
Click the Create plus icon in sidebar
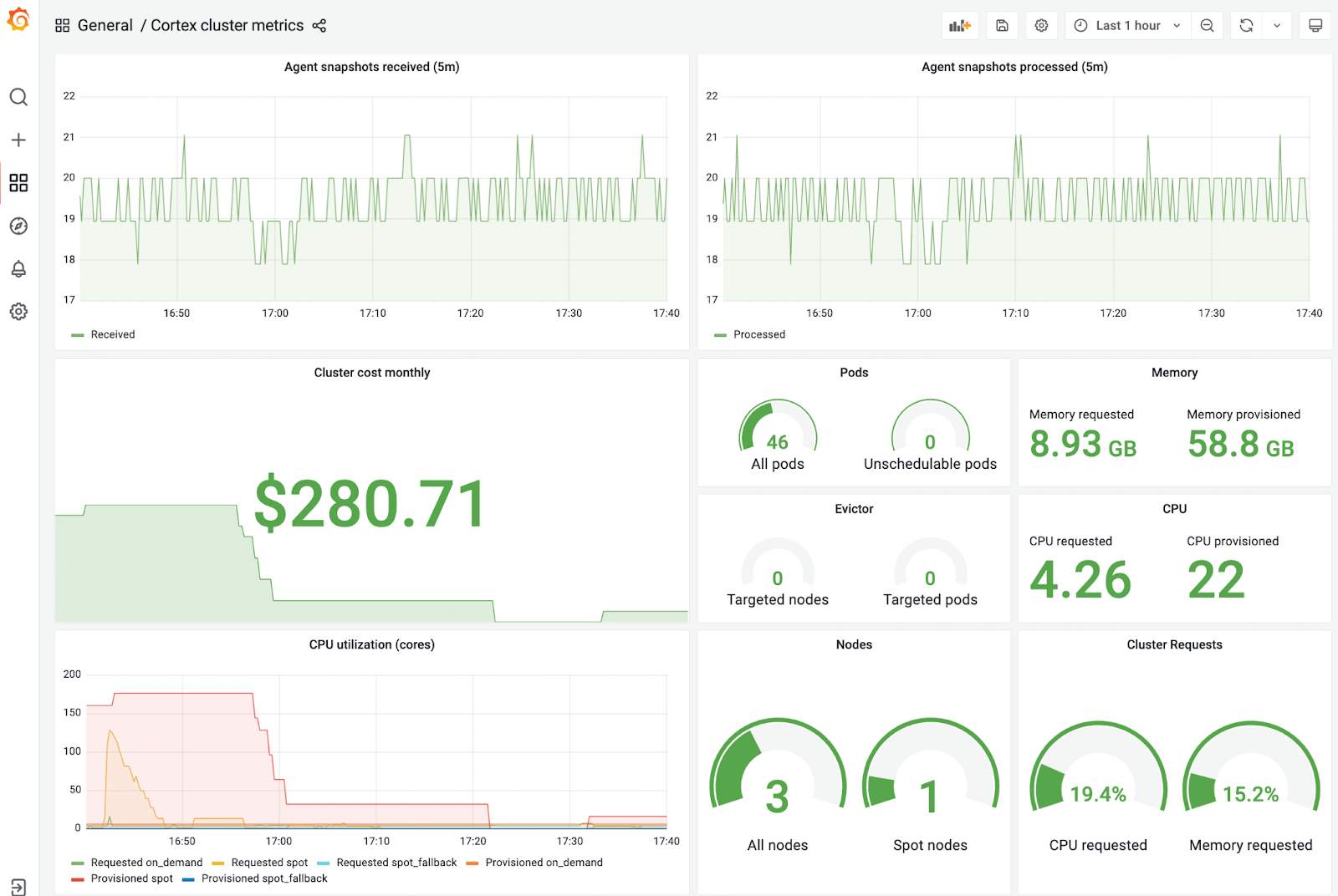(18, 140)
